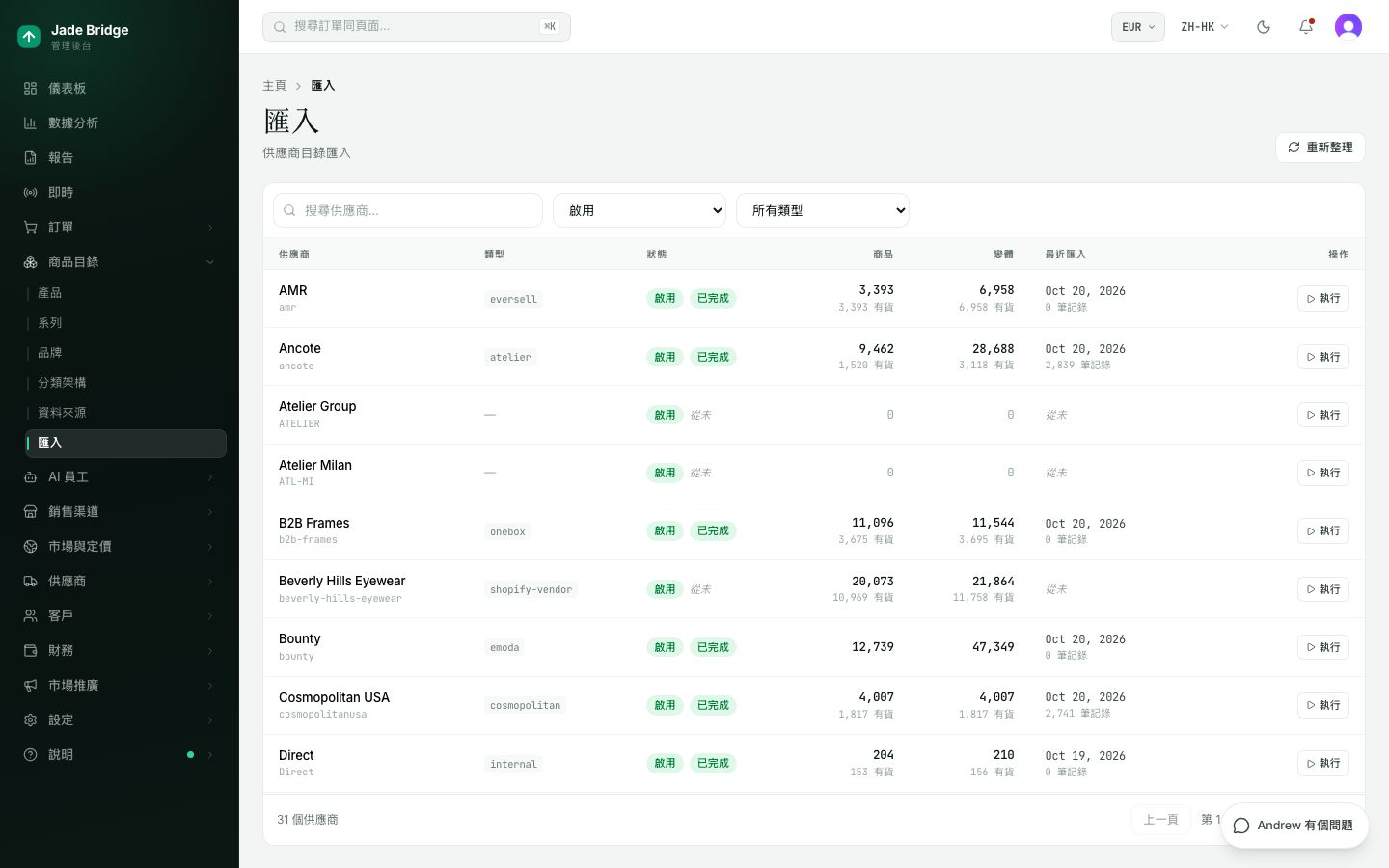1389x868 pixels.
Task: Go to 資料來源 submenu item
Action: pos(62,413)
